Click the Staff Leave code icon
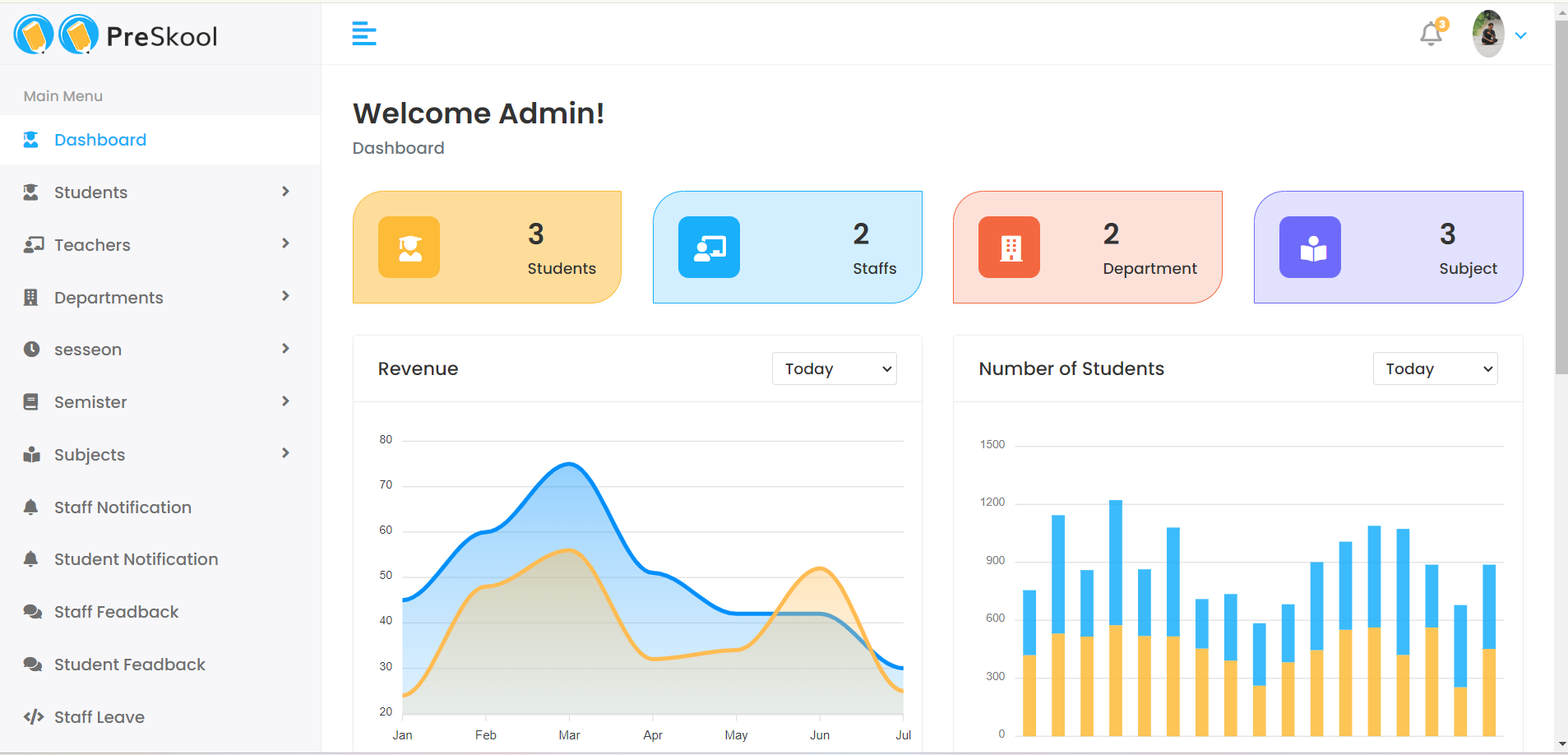This screenshot has height=755, width=1568. pyautogui.click(x=31, y=716)
